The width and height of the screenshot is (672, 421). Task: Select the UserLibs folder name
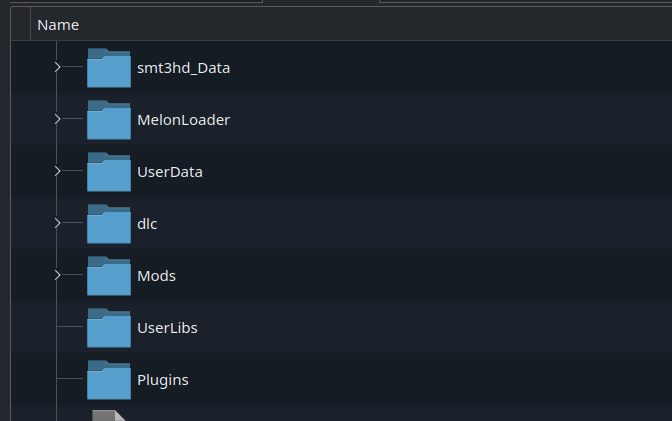coord(166,328)
